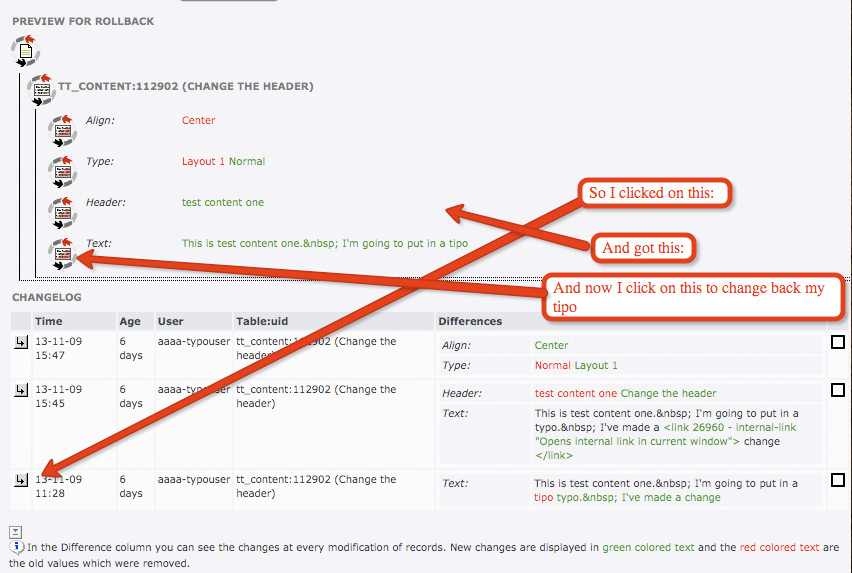The image size is (852, 573).
Task: Tick the checkbox for the 15:47 changelog row
Action: pos(838,342)
